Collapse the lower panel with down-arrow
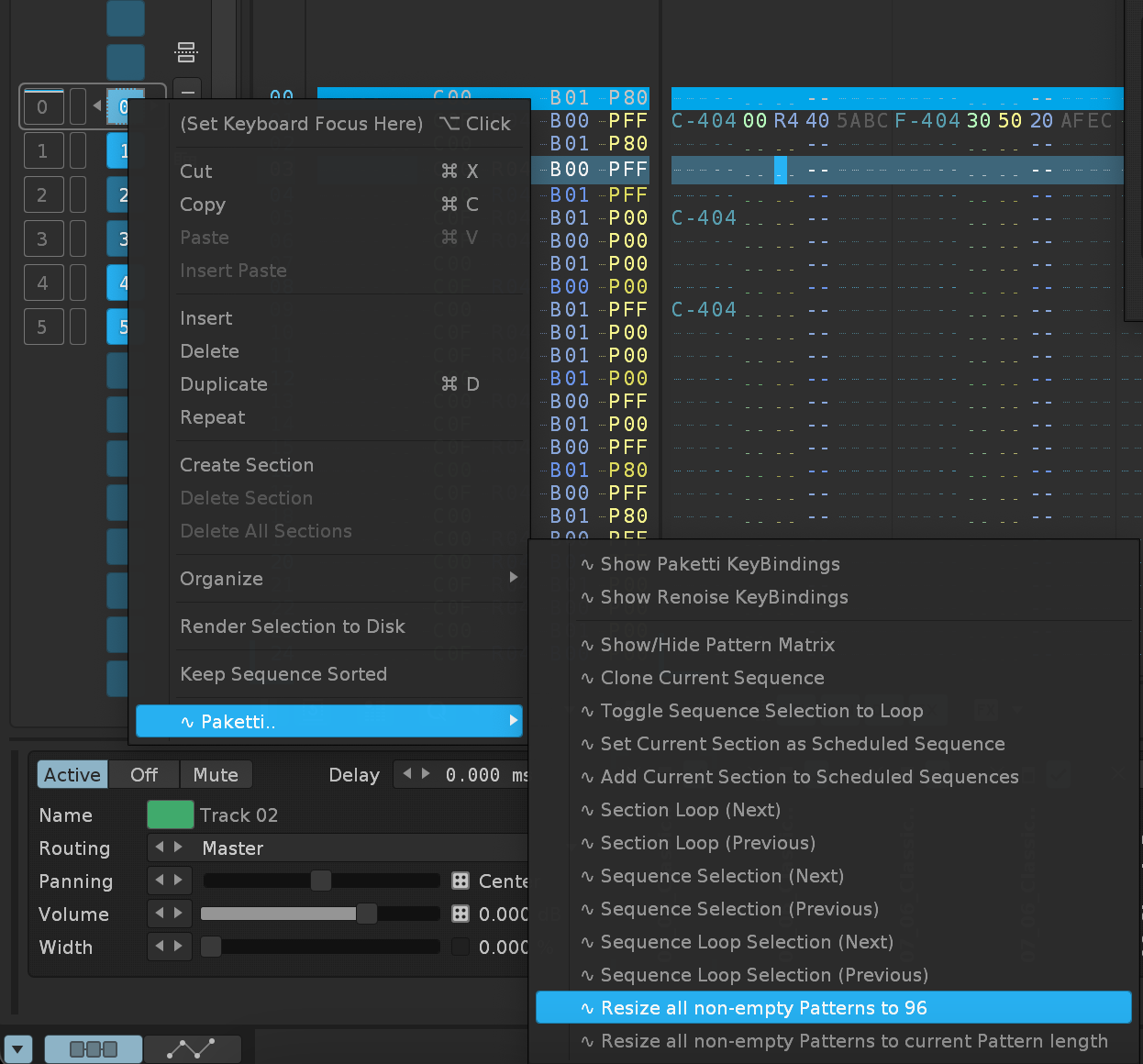1143x1064 pixels. (17, 1048)
